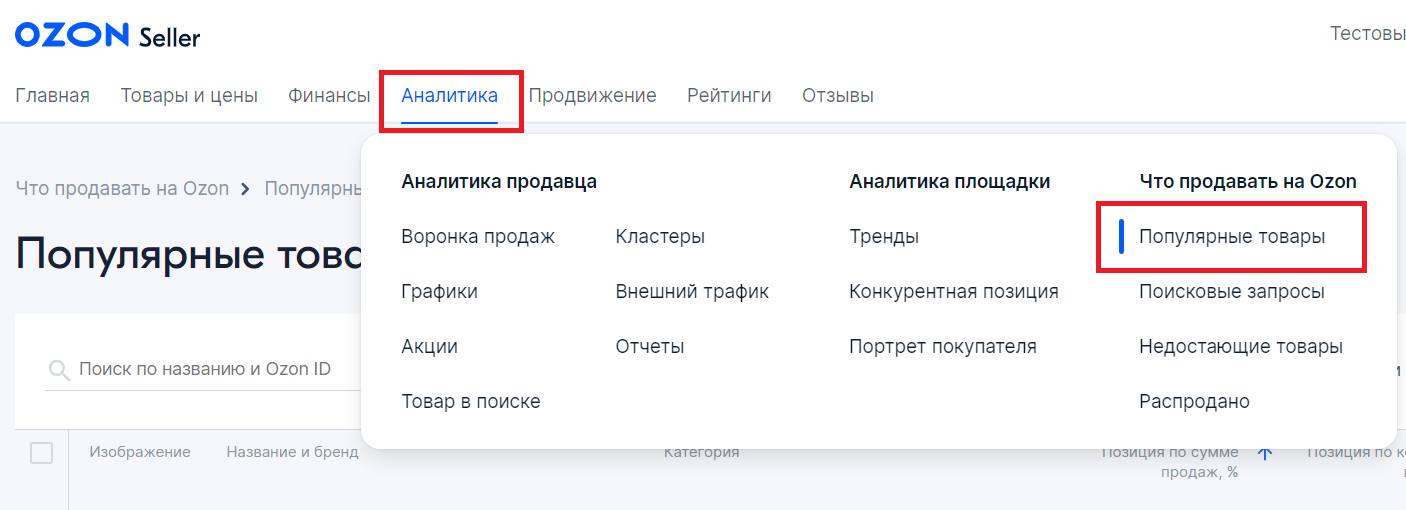
Task: Open the Главная tab
Action: [x=53, y=96]
